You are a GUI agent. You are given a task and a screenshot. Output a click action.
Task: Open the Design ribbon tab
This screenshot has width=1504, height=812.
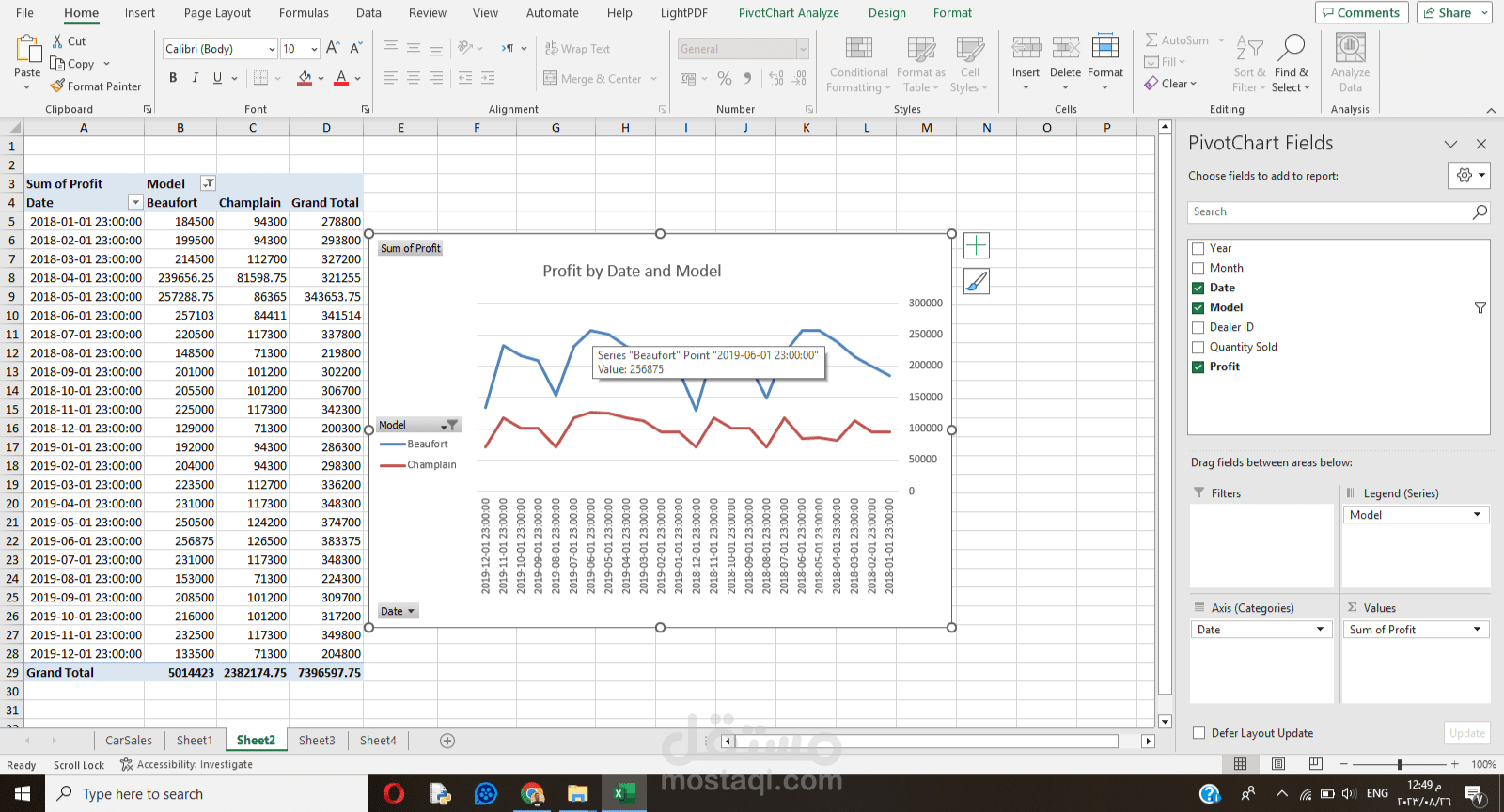point(886,13)
